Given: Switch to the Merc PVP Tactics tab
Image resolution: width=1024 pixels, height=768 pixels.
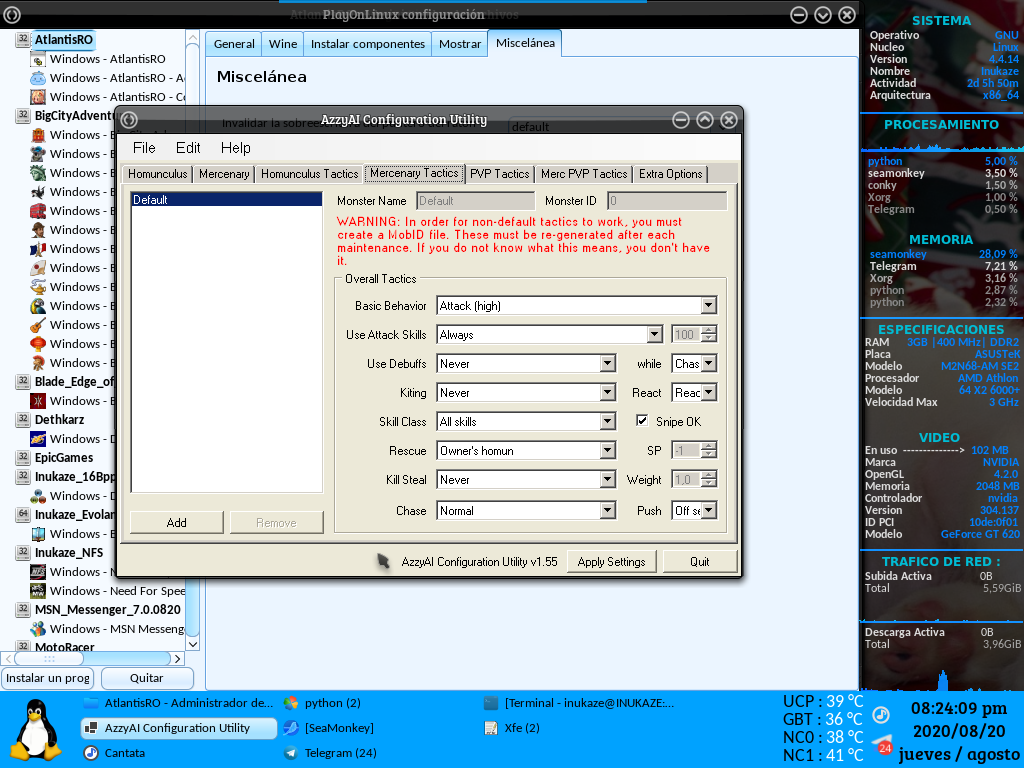Looking at the screenshot, I should tap(584, 174).
